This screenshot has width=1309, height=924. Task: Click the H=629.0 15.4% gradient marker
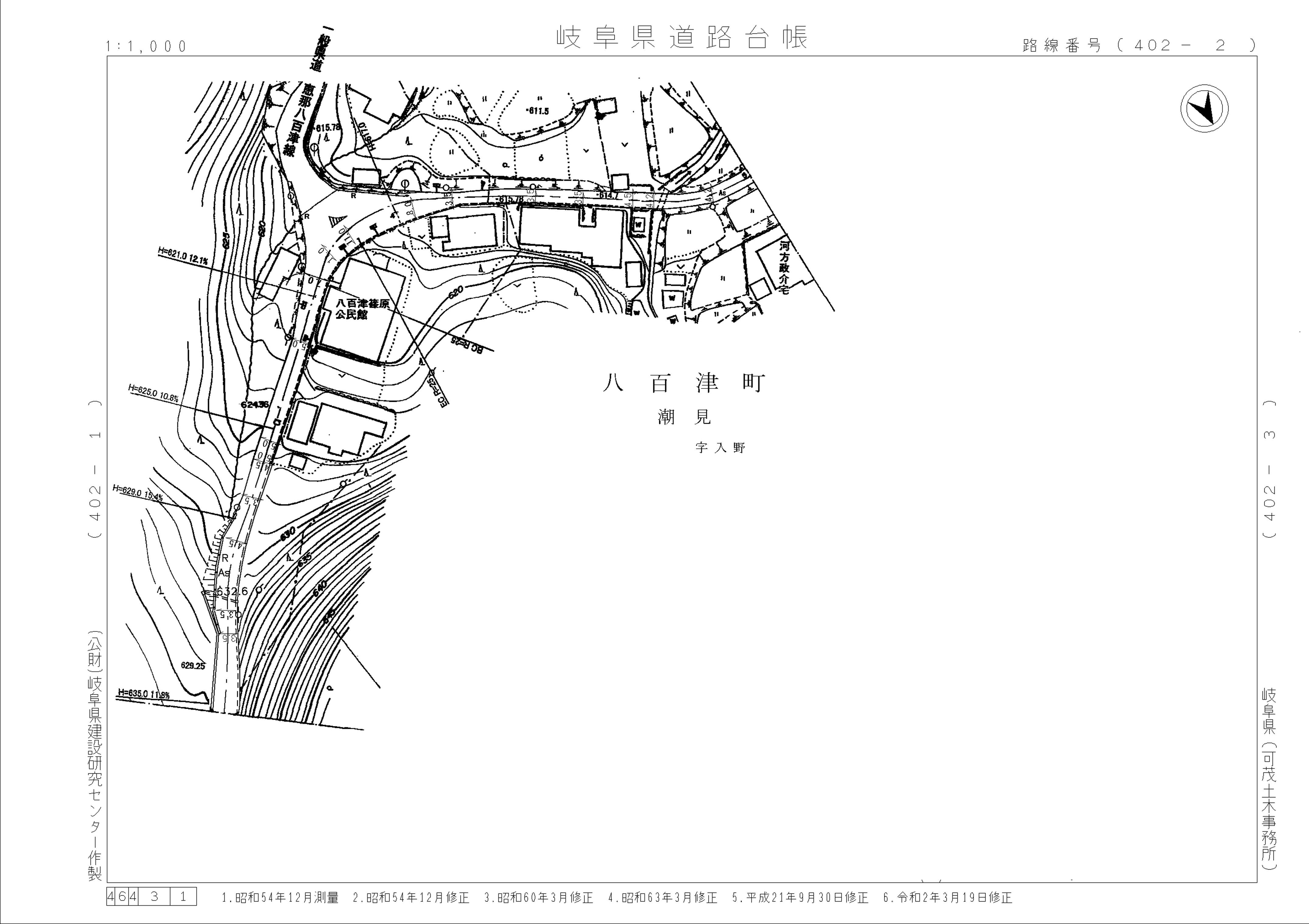tap(137, 493)
